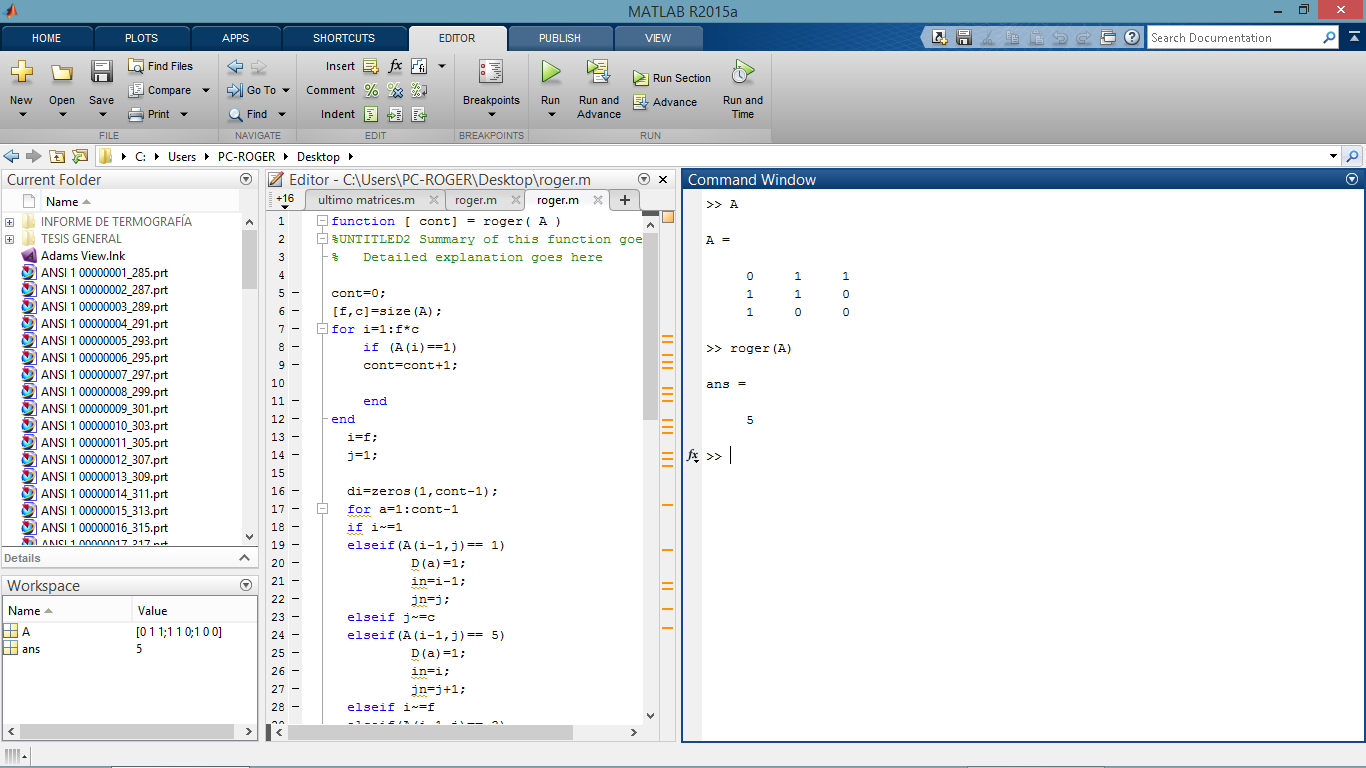Click the Run and Time icon
Image resolution: width=1366 pixels, height=768 pixels.
(x=742, y=72)
